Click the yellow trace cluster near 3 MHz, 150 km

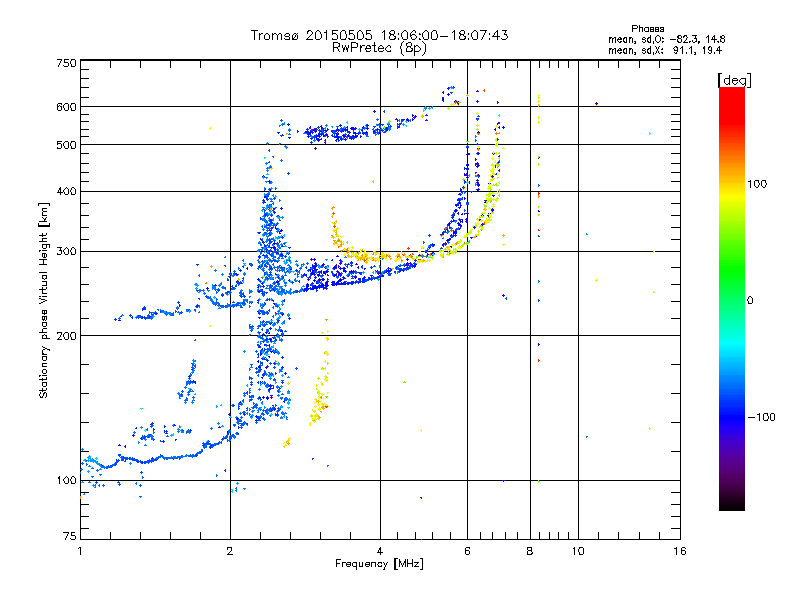coord(320,393)
